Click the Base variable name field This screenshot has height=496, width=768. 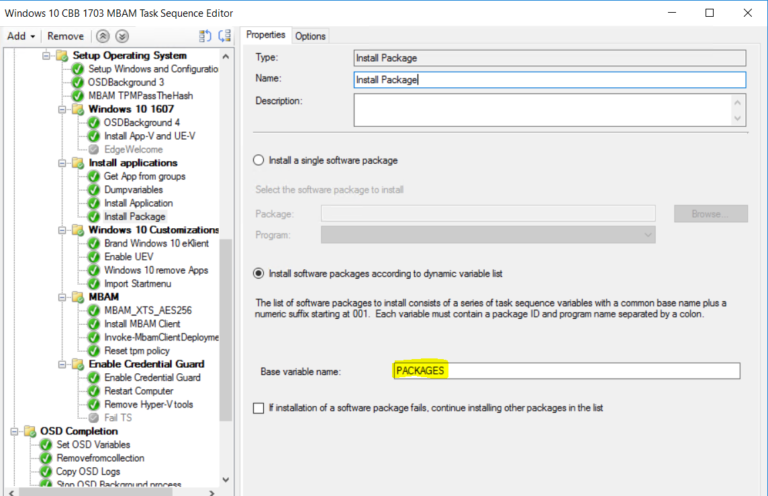[x=565, y=371]
